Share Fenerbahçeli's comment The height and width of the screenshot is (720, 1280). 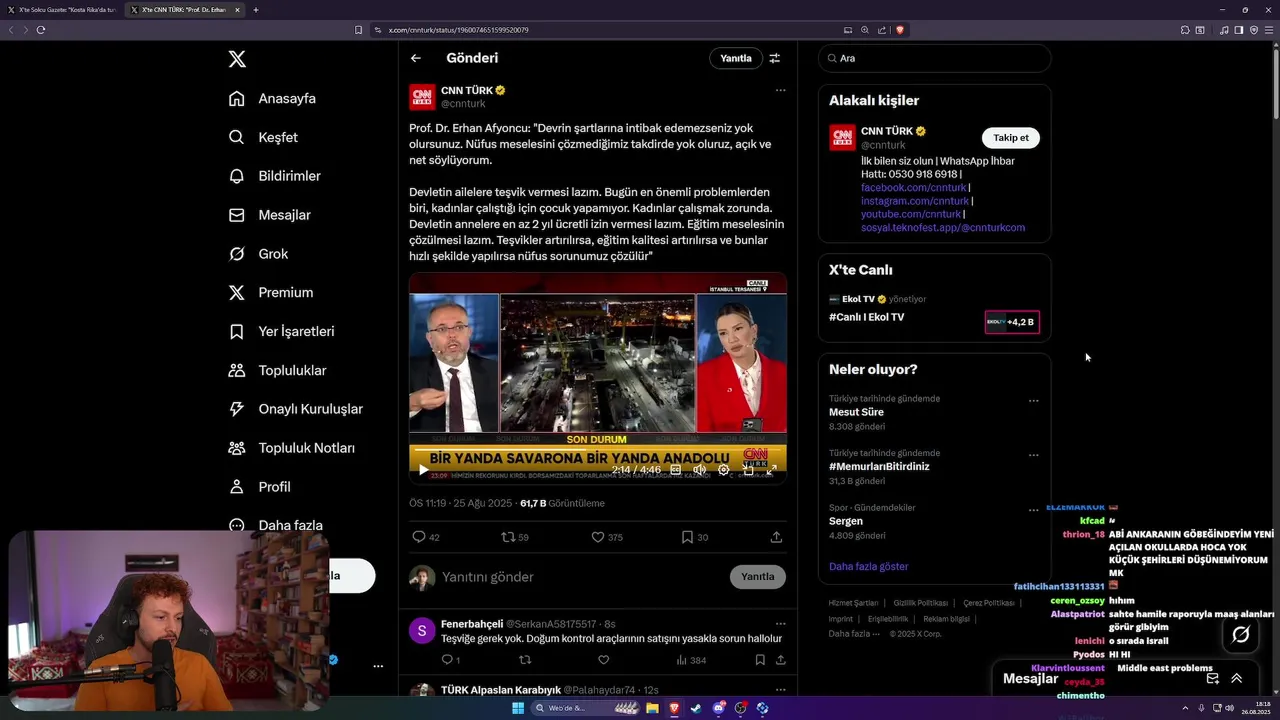click(x=780, y=660)
